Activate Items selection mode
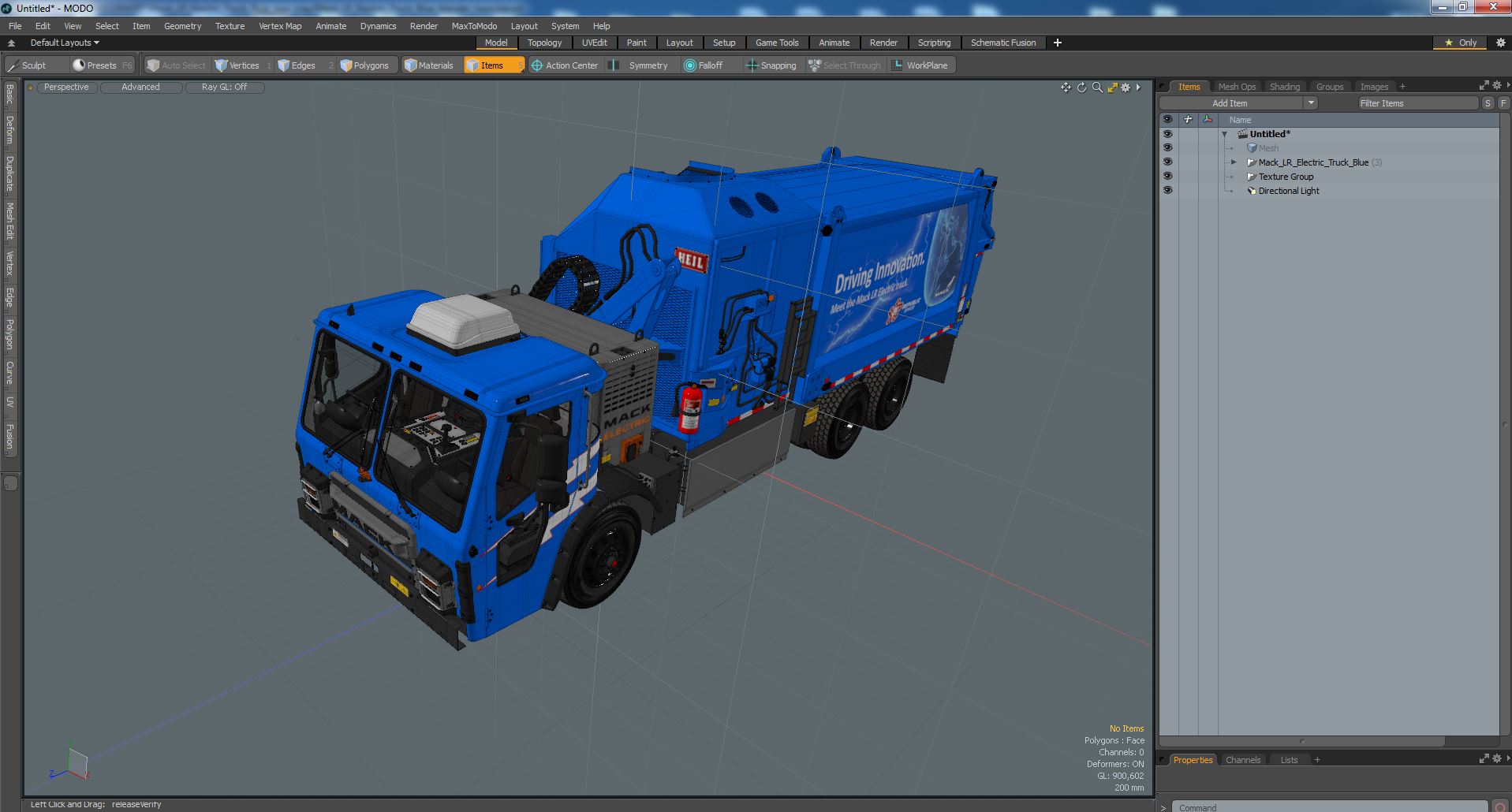Image resolution: width=1512 pixels, height=812 pixels. [493, 65]
